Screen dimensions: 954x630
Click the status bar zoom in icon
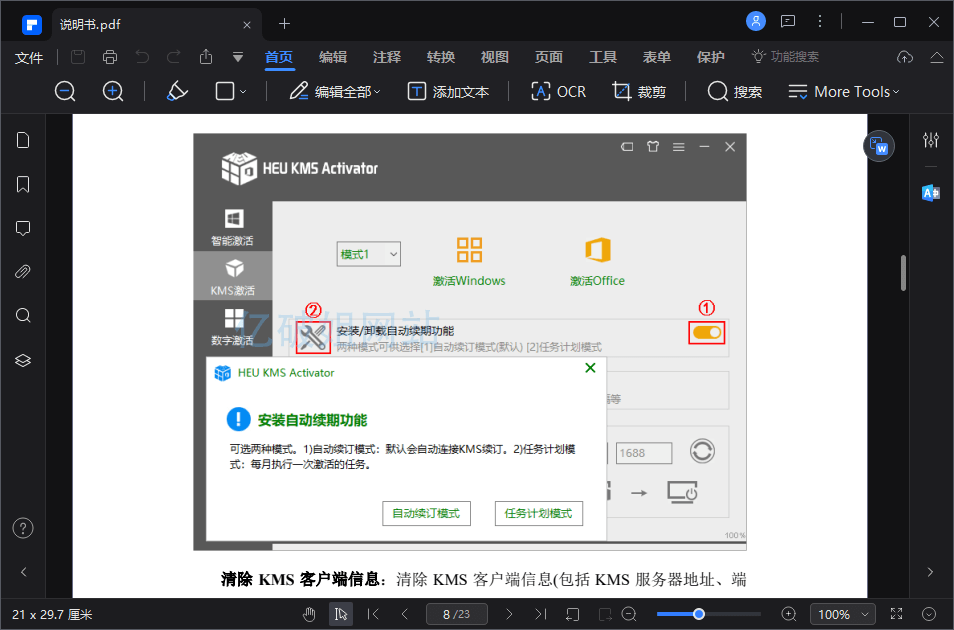(x=789, y=615)
